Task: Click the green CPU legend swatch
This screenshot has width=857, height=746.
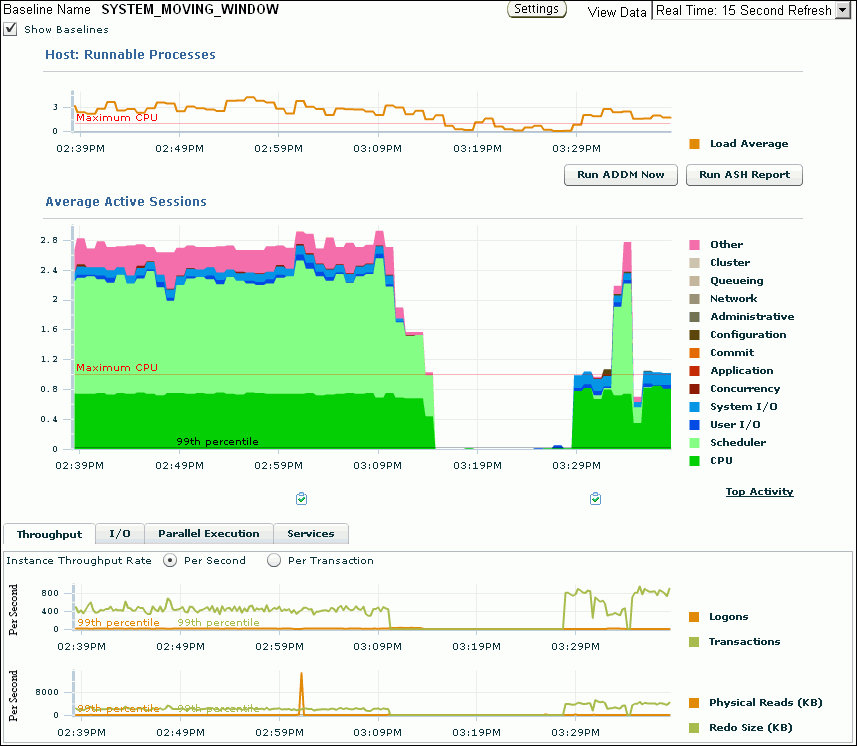Action: point(695,461)
